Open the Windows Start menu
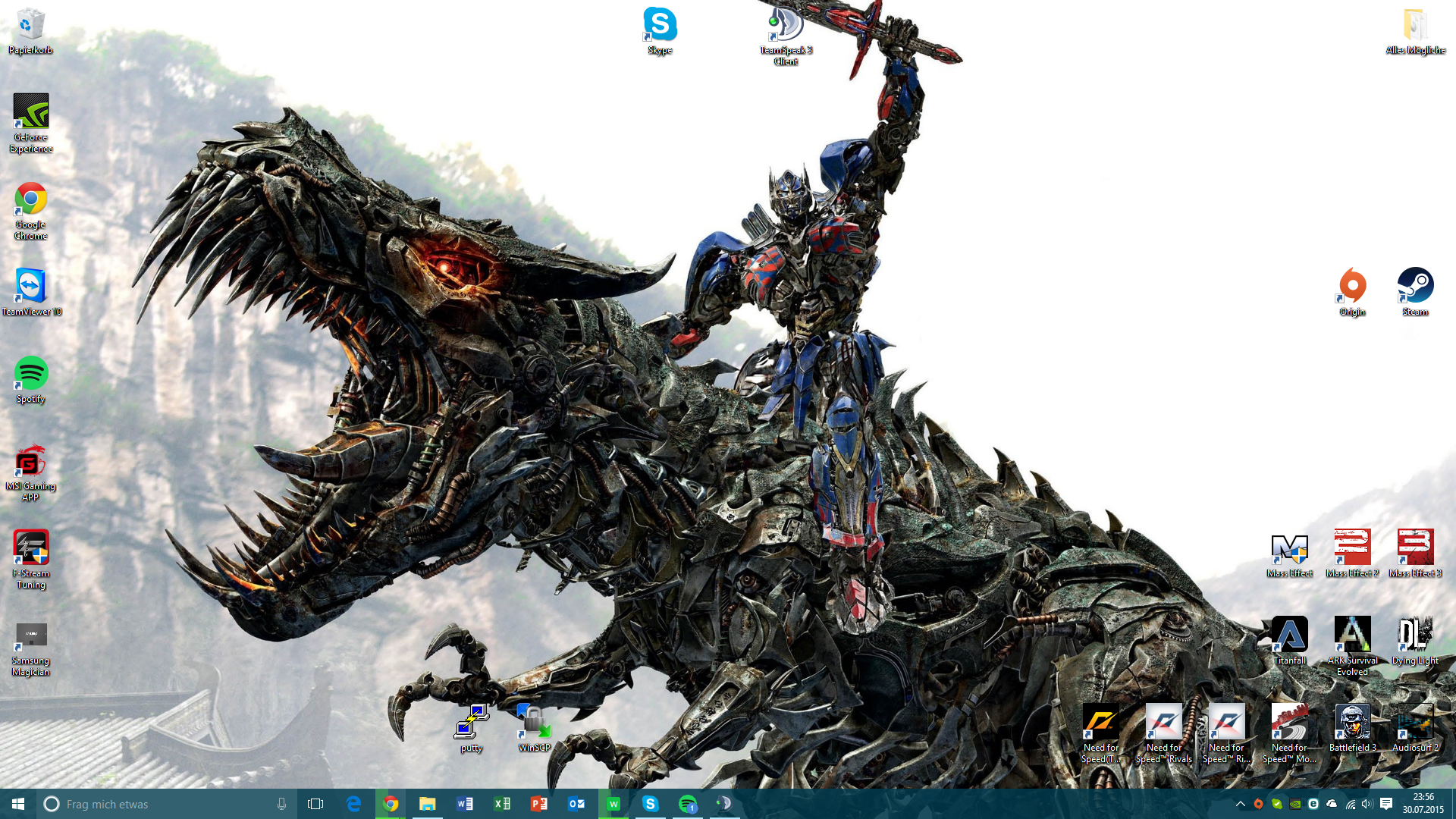Viewport: 1456px width, 819px height. 18,804
